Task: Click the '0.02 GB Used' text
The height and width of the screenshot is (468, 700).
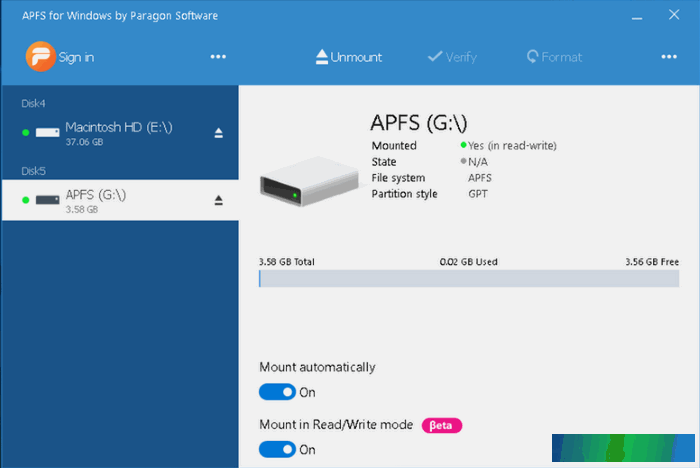Action: pyautogui.click(x=468, y=262)
